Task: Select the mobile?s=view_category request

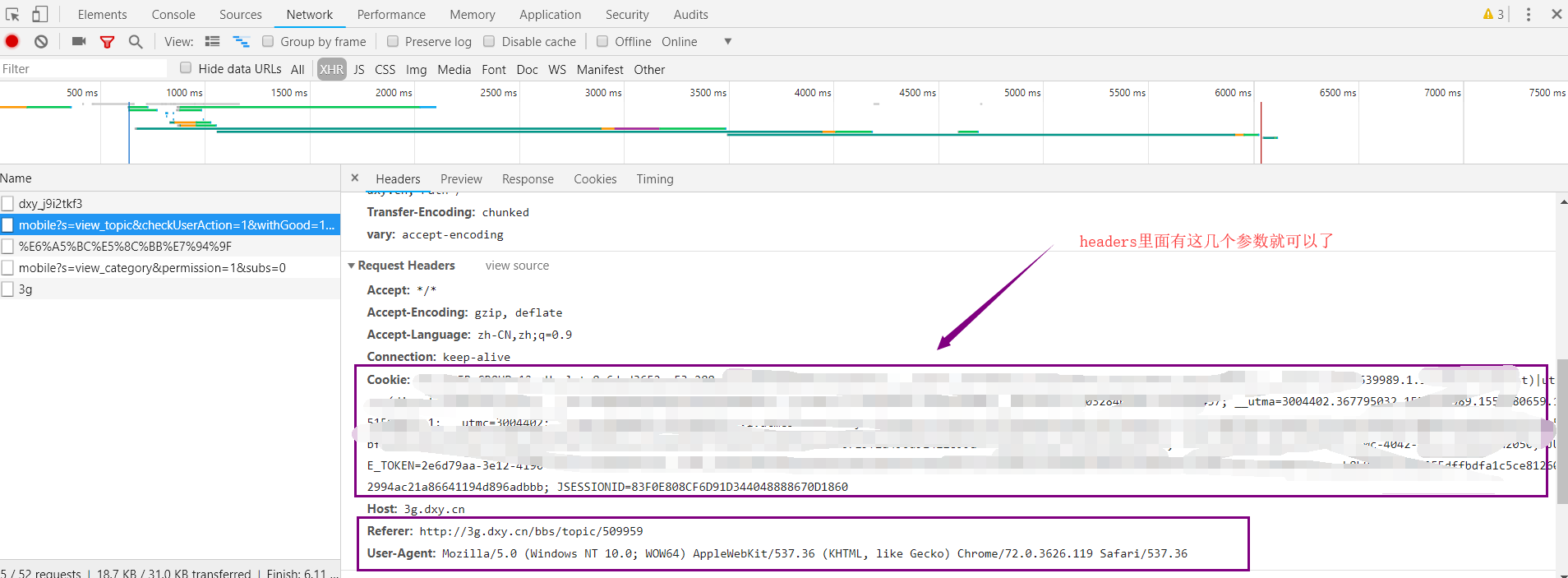Action: tap(170, 267)
